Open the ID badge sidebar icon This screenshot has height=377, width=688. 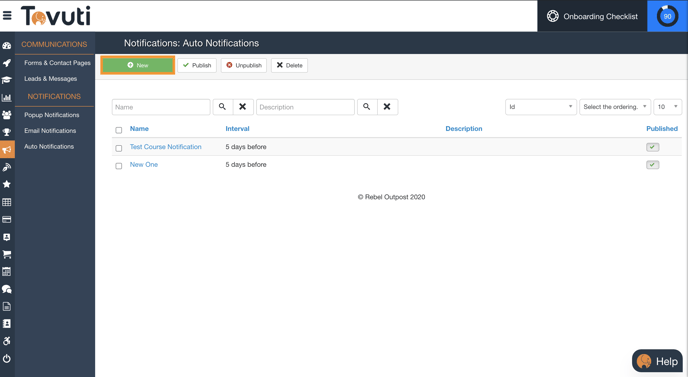coord(7,237)
